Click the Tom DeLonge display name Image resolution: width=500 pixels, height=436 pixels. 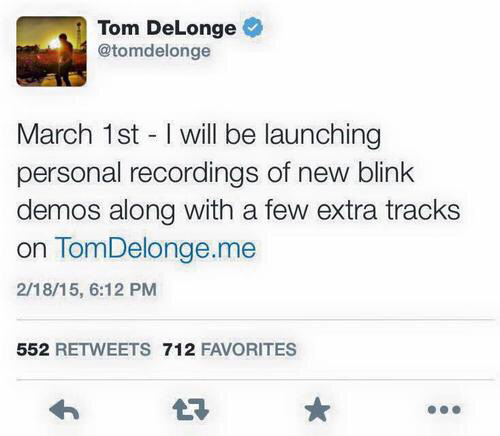click(x=167, y=28)
